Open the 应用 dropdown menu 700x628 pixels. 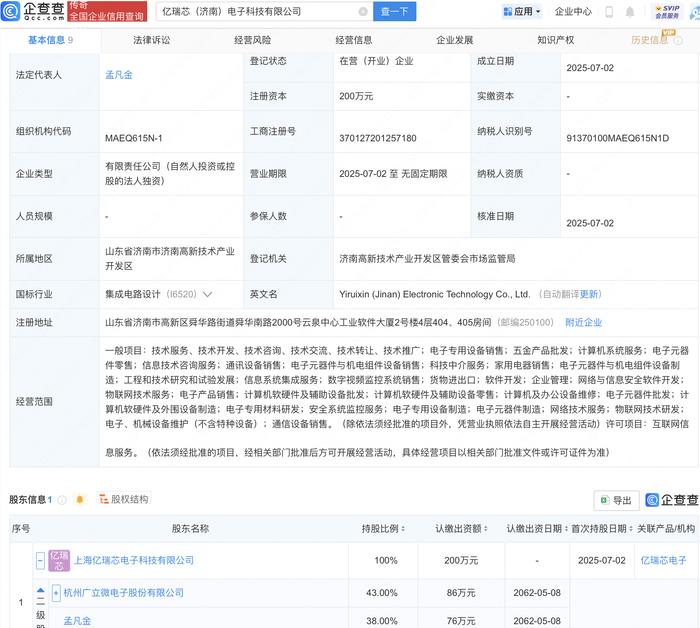tap(521, 12)
